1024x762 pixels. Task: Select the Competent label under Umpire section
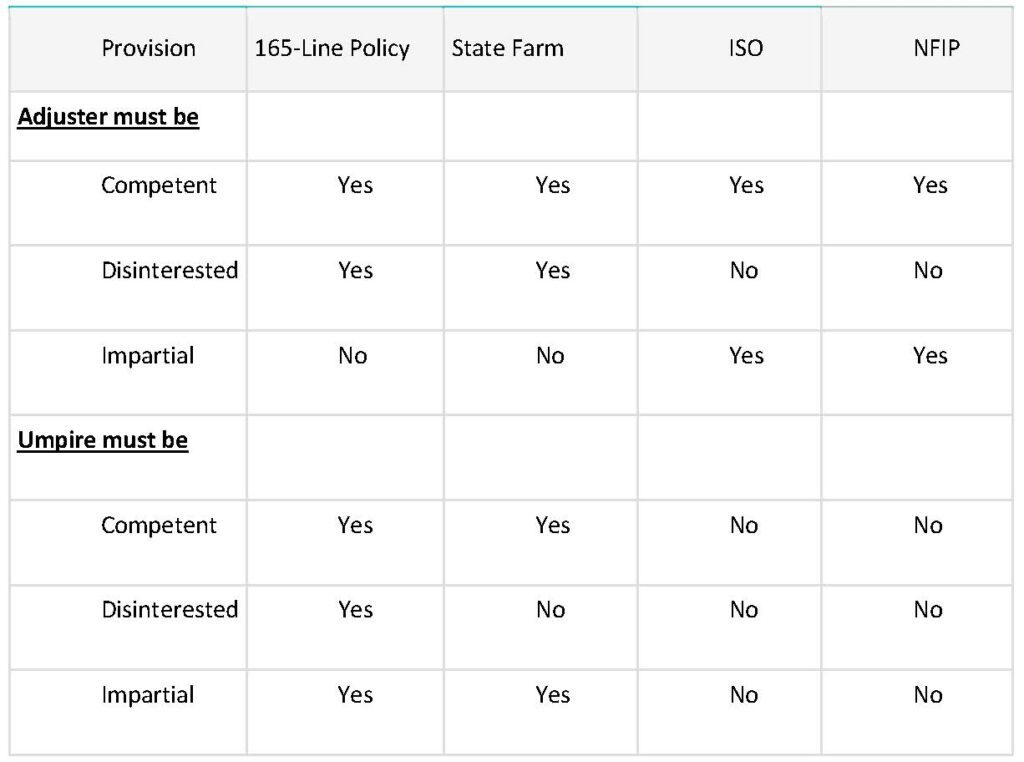159,525
